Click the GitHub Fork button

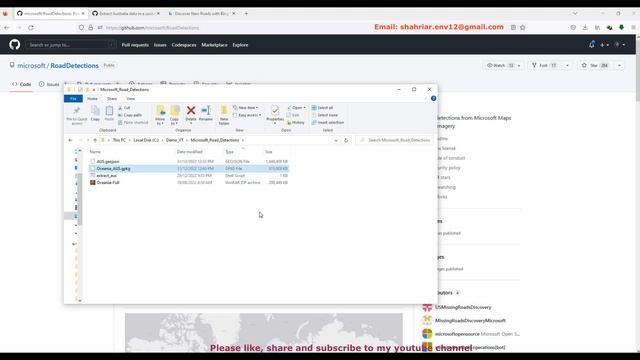[544, 65]
